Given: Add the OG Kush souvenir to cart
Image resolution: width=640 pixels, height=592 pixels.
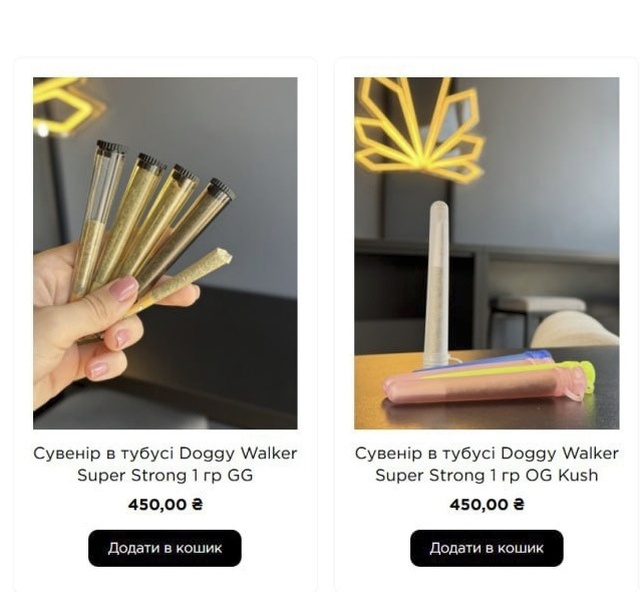Looking at the screenshot, I should (x=487, y=548).
